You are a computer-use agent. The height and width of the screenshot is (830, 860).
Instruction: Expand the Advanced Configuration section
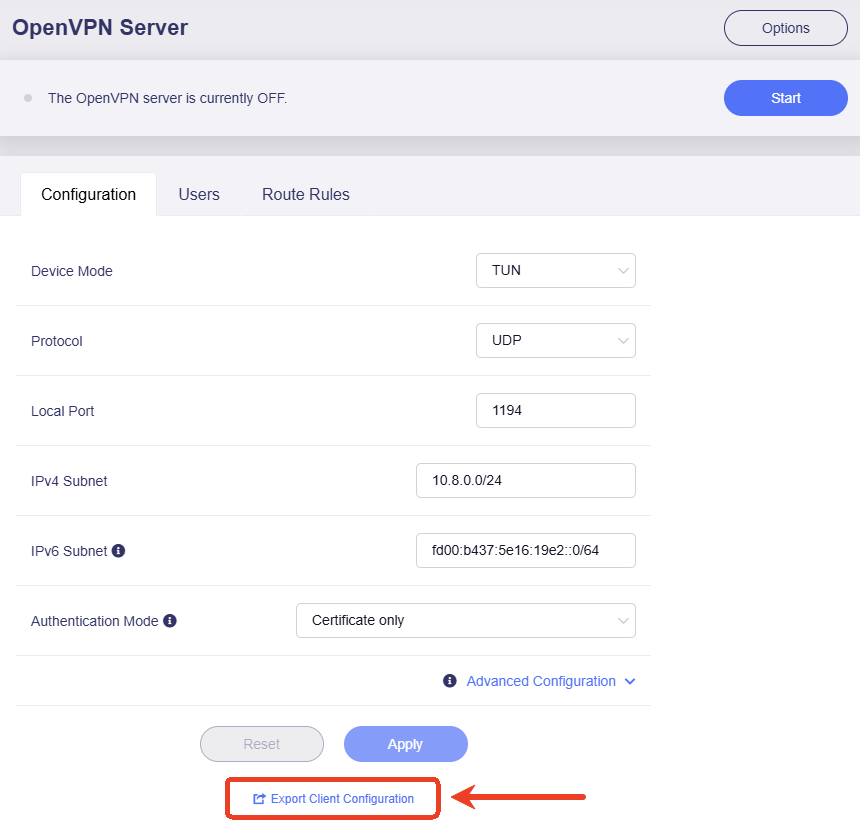[540, 681]
